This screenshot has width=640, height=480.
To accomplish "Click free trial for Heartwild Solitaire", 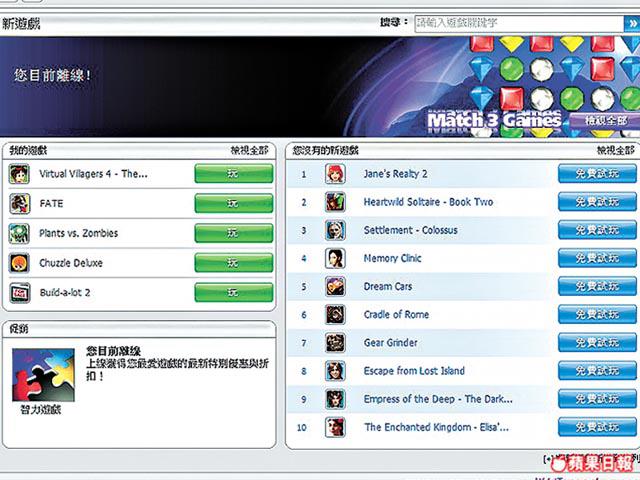I will tap(597, 202).
